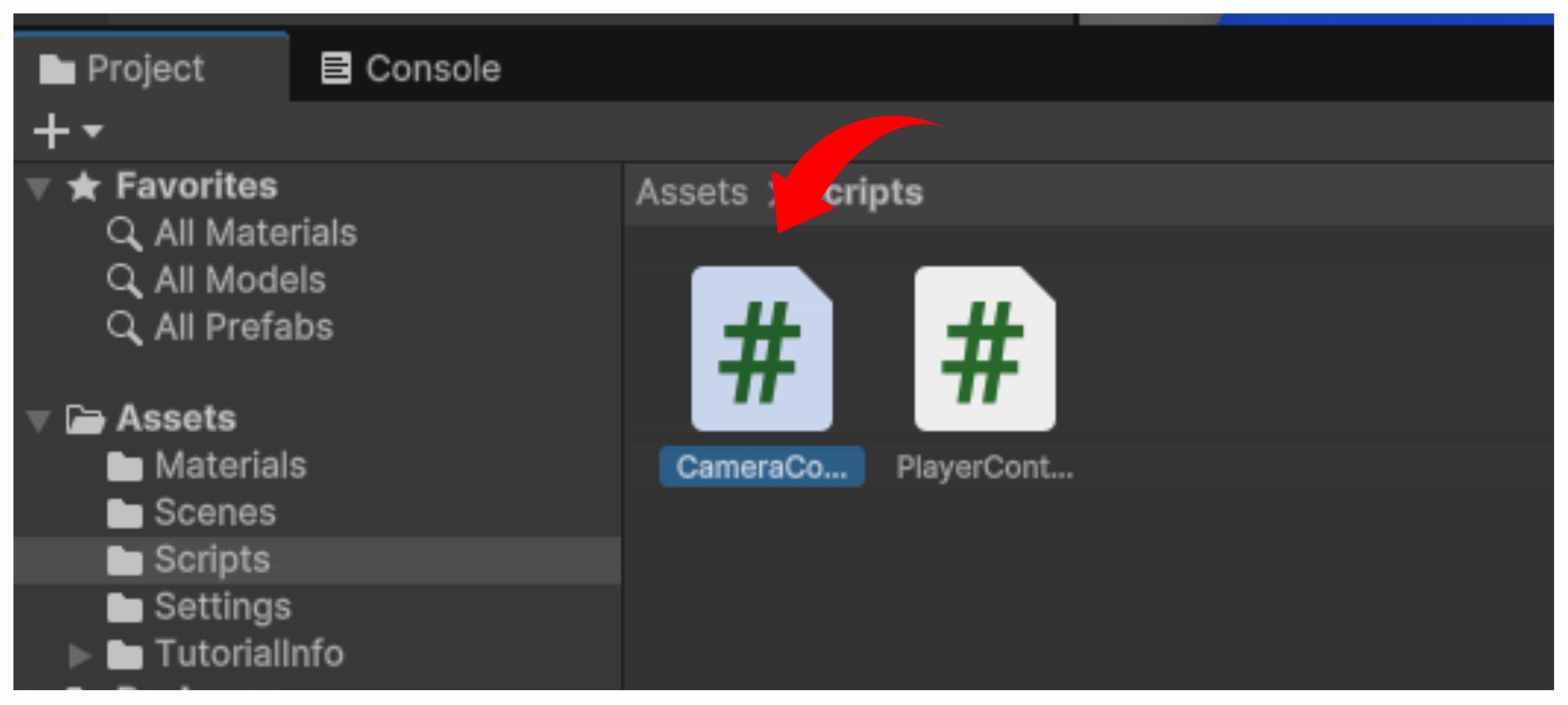Click the open Assets folder icon
1568x705 pixels.
point(85,419)
